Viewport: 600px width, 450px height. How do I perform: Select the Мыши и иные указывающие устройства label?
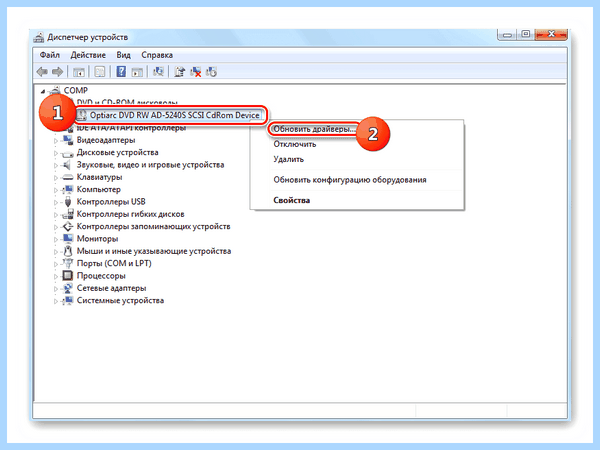pyautogui.click(x=154, y=251)
